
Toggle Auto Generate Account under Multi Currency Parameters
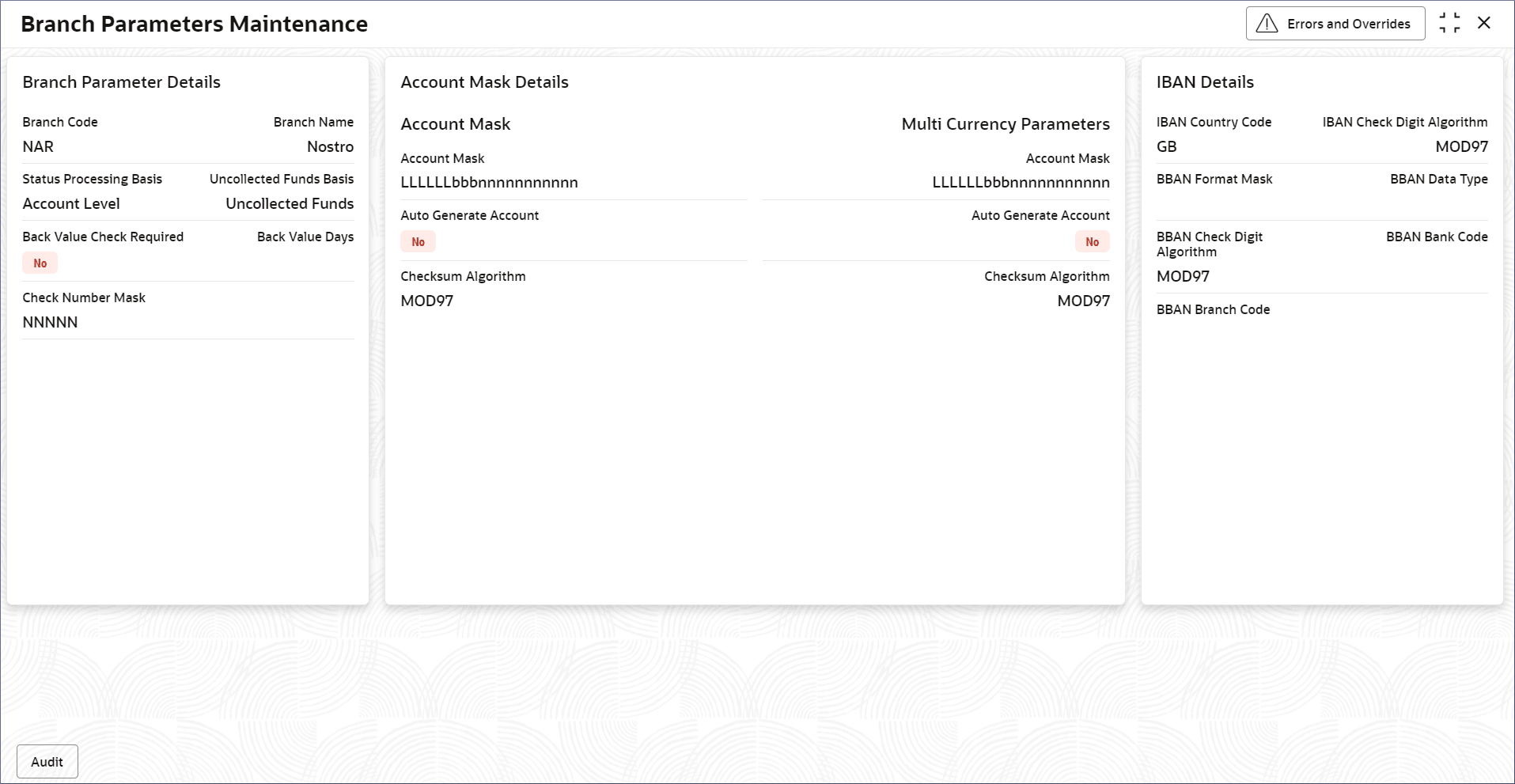tap(1092, 242)
